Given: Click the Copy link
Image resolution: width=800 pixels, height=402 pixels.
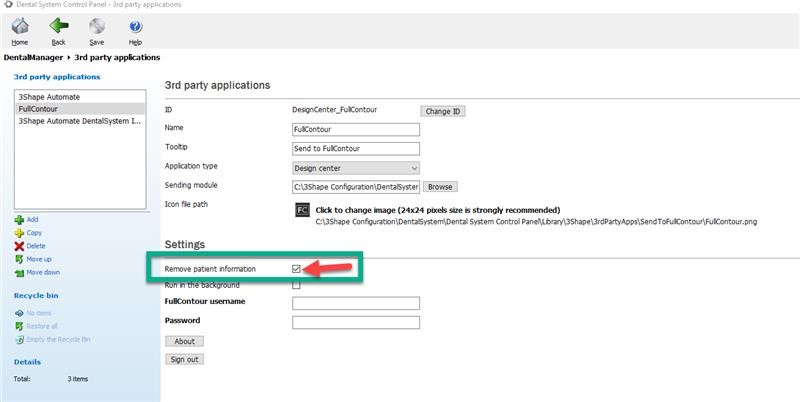Looking at the screenshot, I should point(34,233).
